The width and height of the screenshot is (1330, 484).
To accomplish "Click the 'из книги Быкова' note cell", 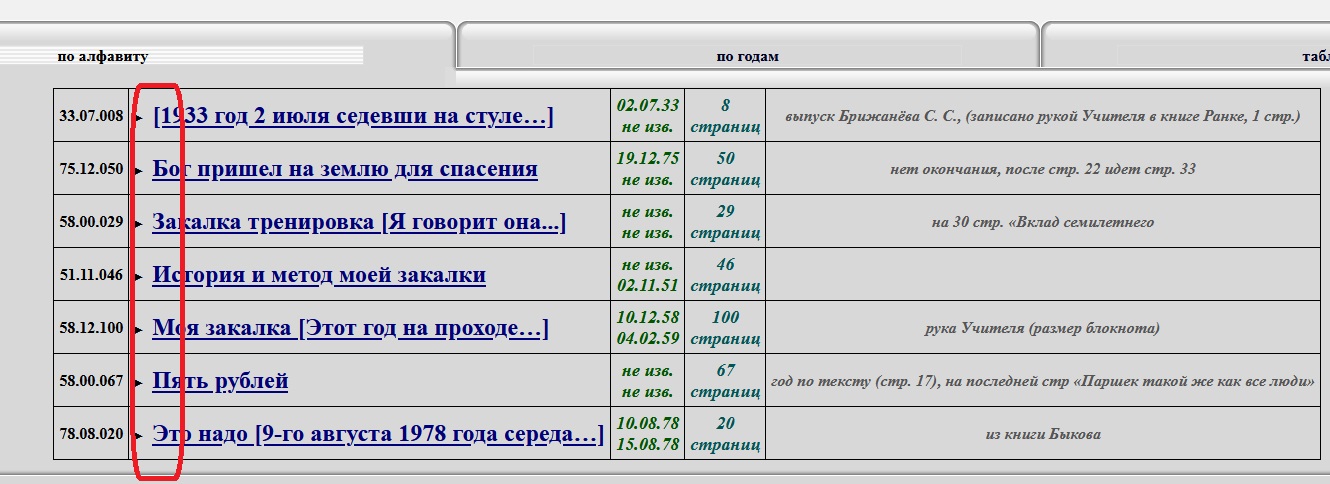I will (1043, 434).
